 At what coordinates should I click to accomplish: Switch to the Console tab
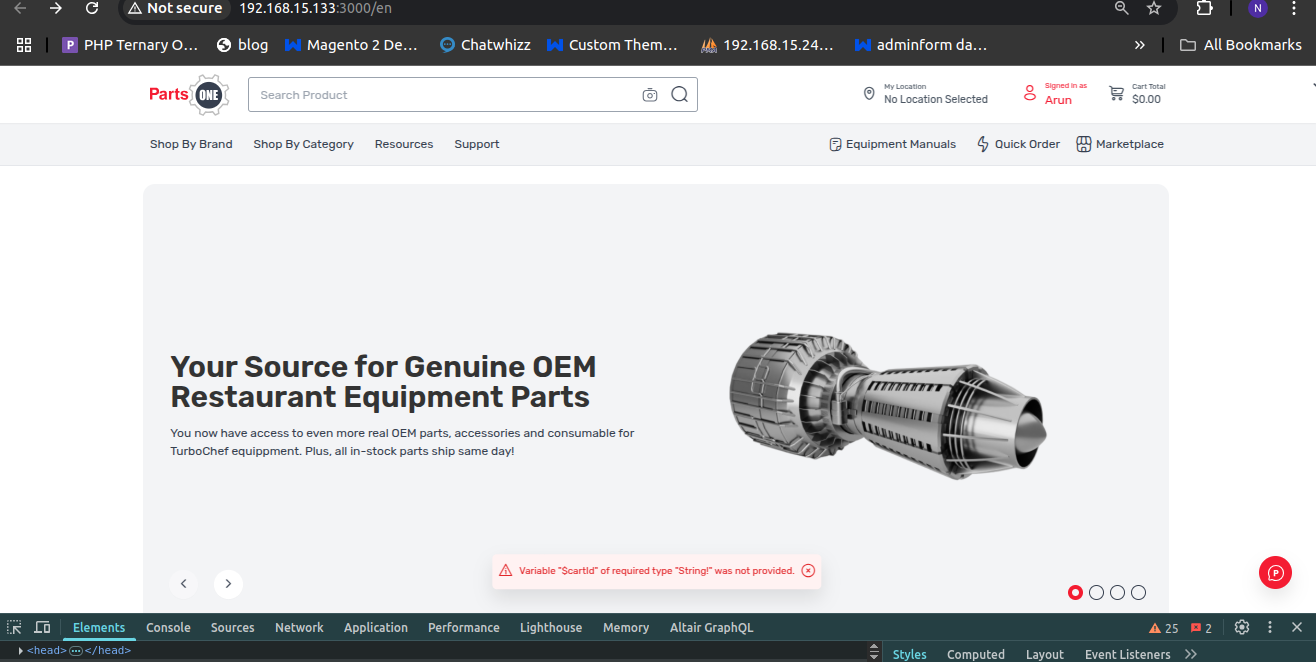point(168,627)
